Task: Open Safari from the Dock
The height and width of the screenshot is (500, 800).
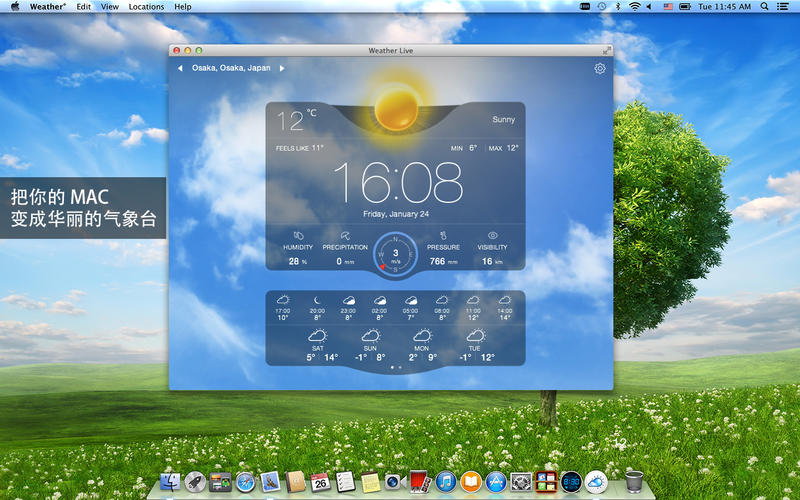Action: point(245,482)
